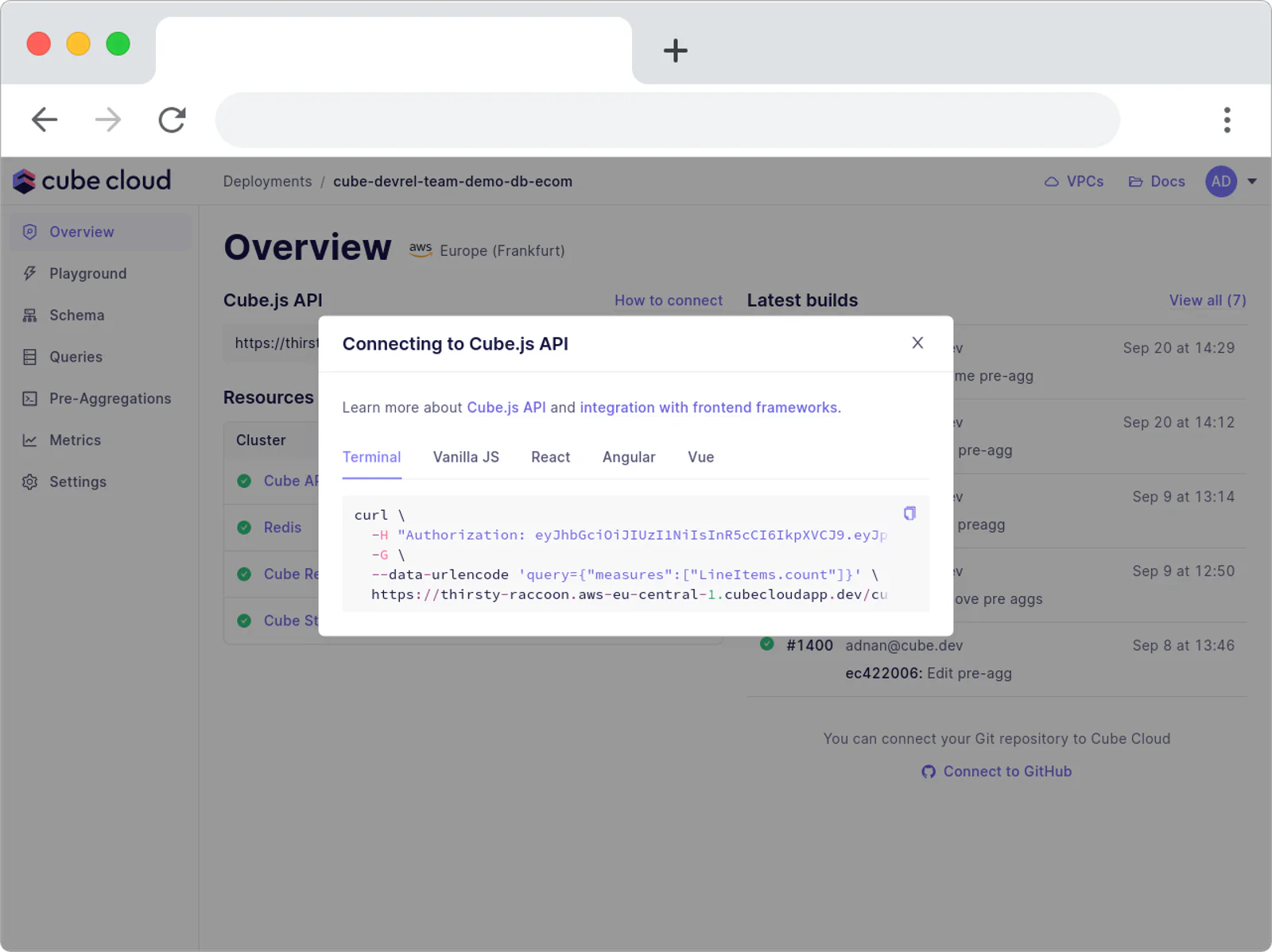The image size is (1272, 952).
Task: Click the Sep 9 at 12:50 timestamp
Action: 1183,571
